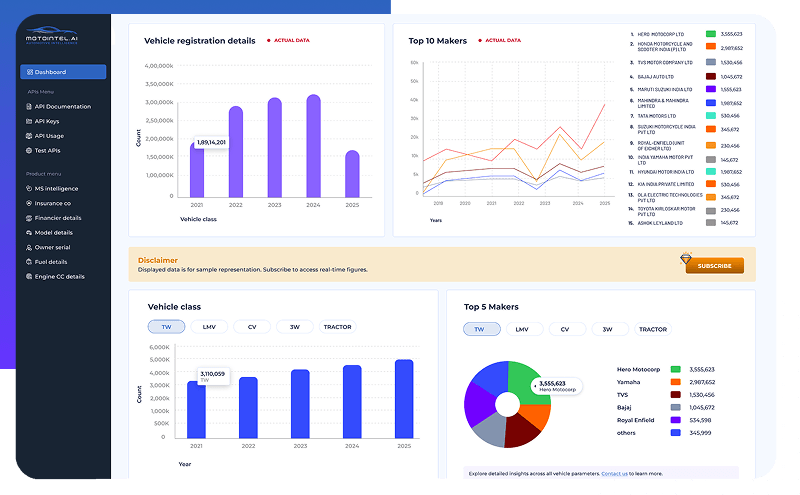Click the Owner serial person icon
Image resolution: width=800 pixels, height=495 pixels.
(29, 248)
